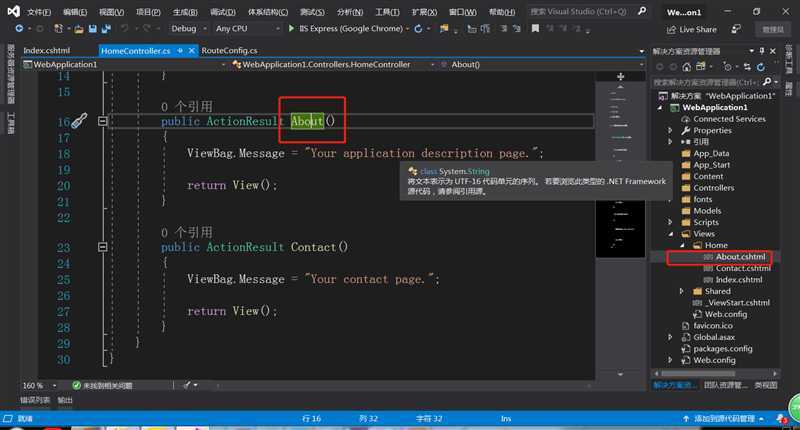
Task: Expand the Shared folder
Action: 682,291
